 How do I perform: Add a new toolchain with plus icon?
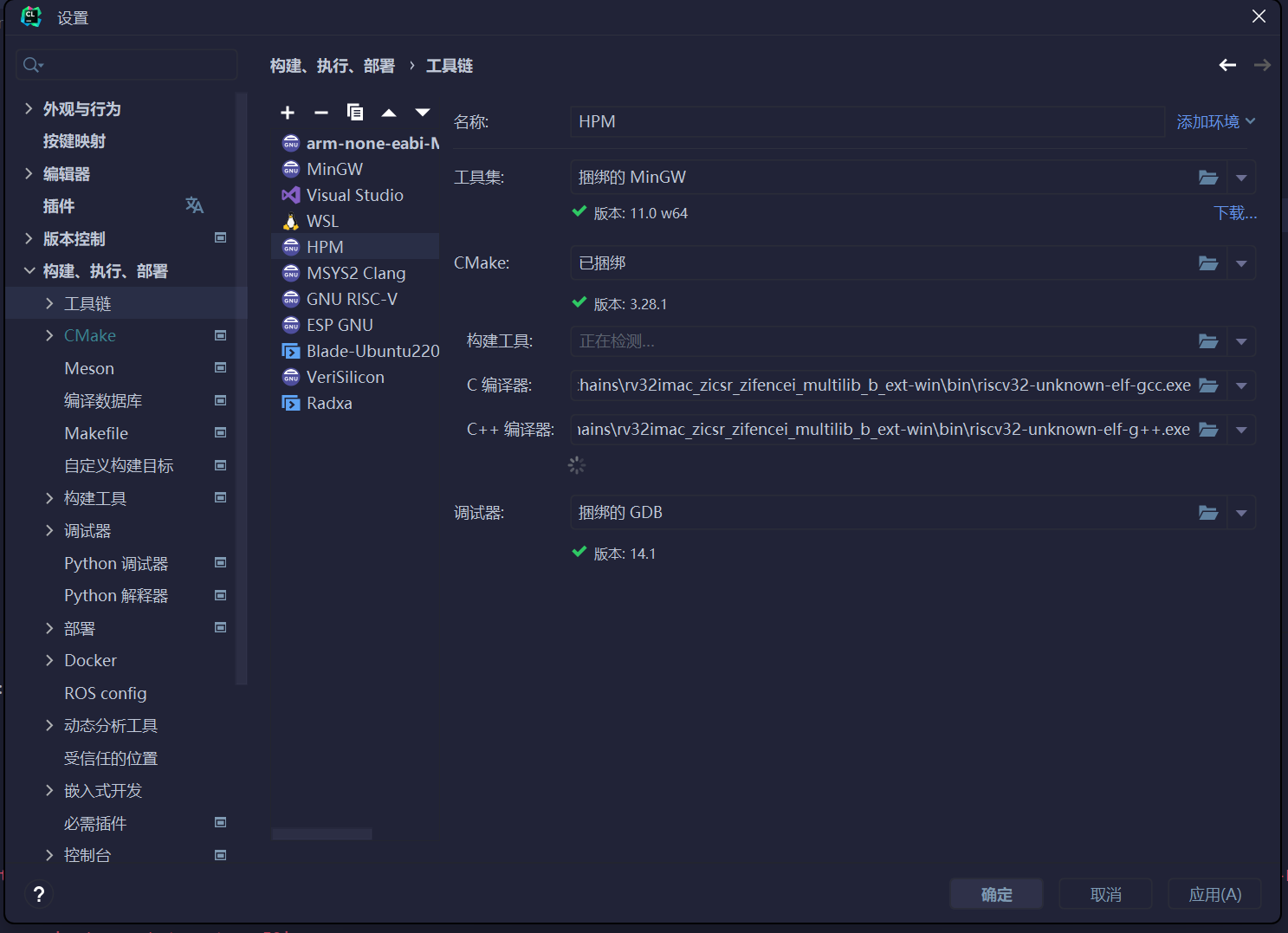coord(288,113)
